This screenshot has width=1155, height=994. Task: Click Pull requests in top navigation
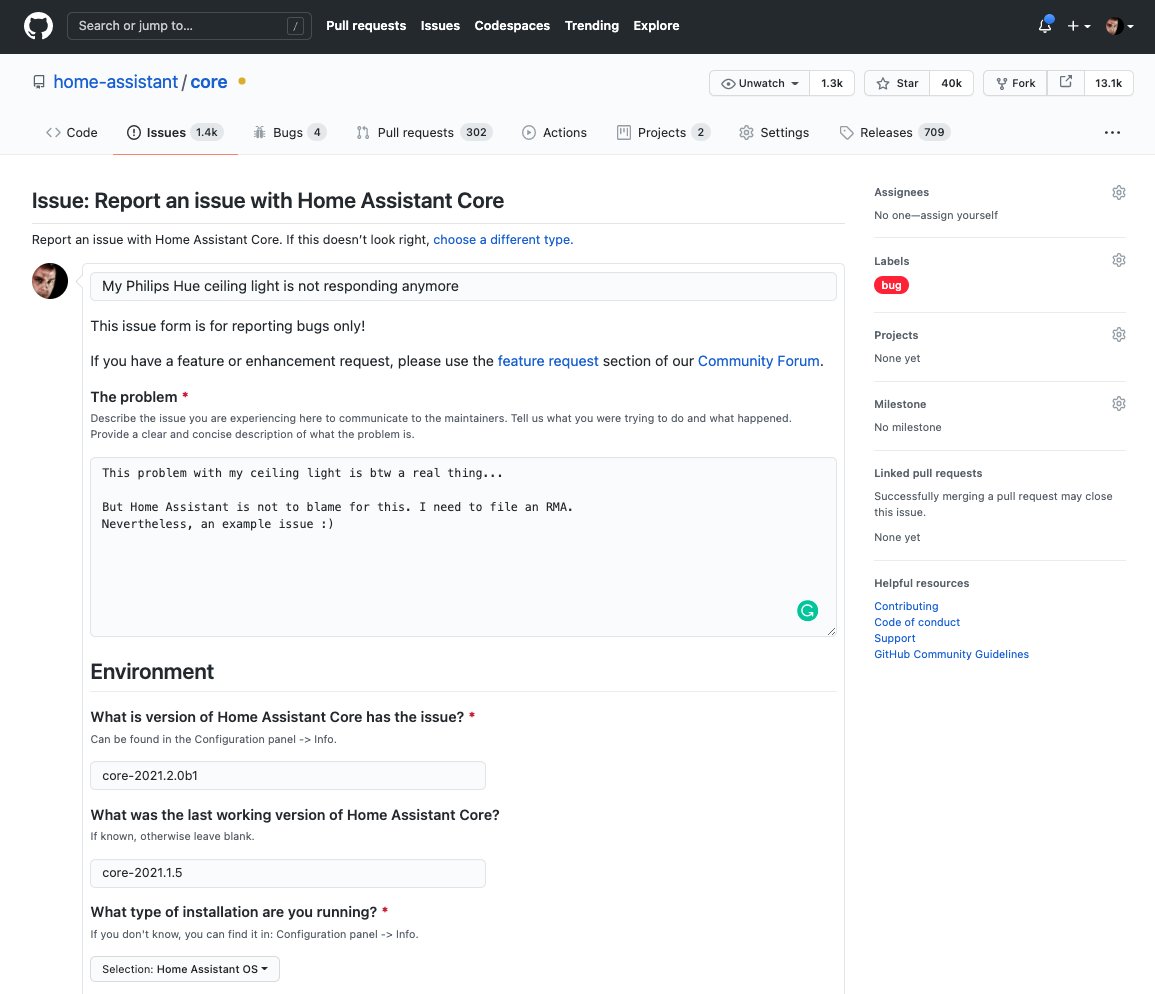[366, 26]
